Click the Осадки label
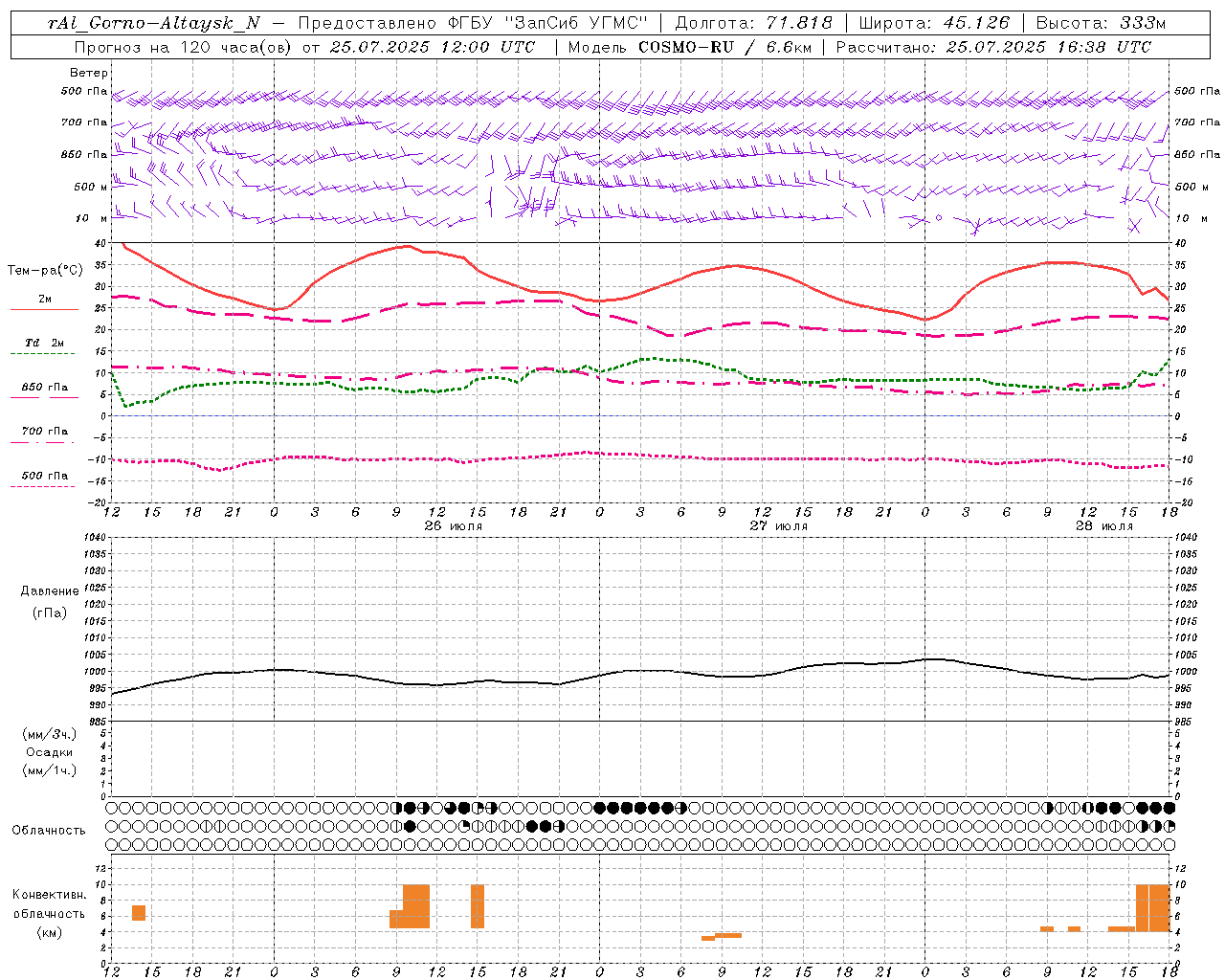 50,752
